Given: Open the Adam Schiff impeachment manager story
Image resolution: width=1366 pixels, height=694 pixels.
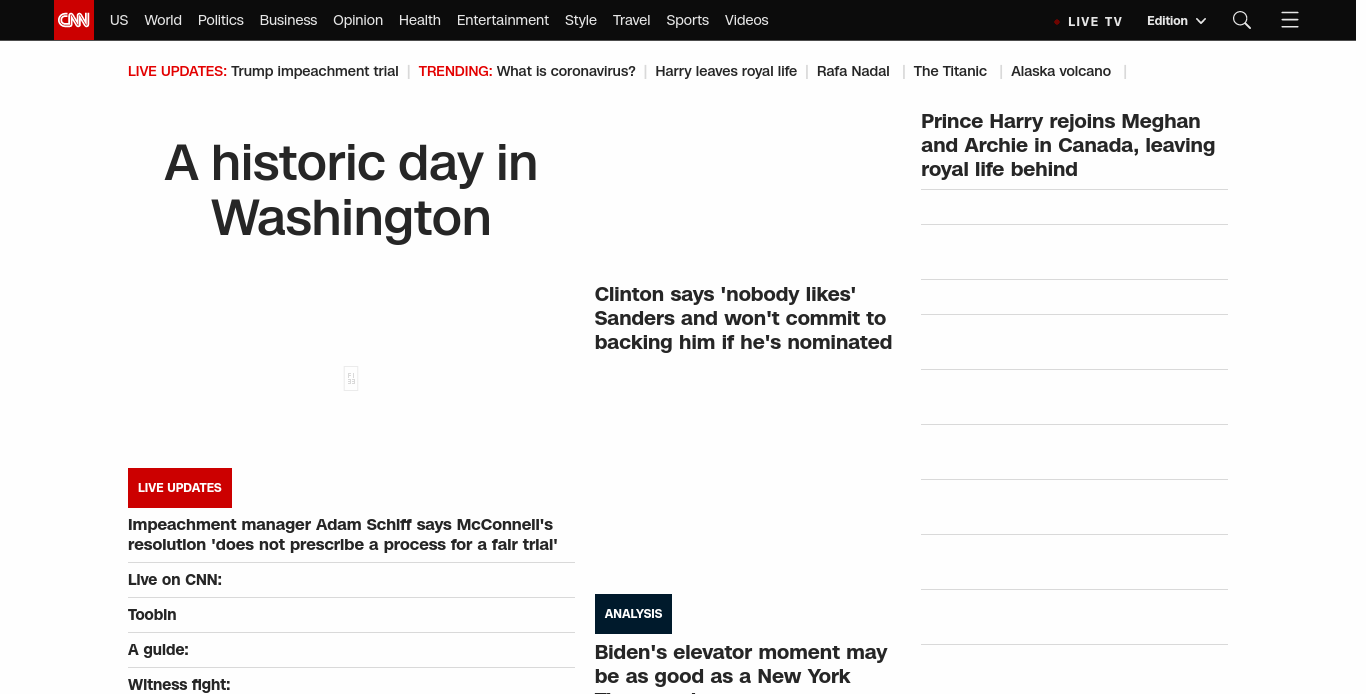Looking at the screenshot, I should [340, 534].
